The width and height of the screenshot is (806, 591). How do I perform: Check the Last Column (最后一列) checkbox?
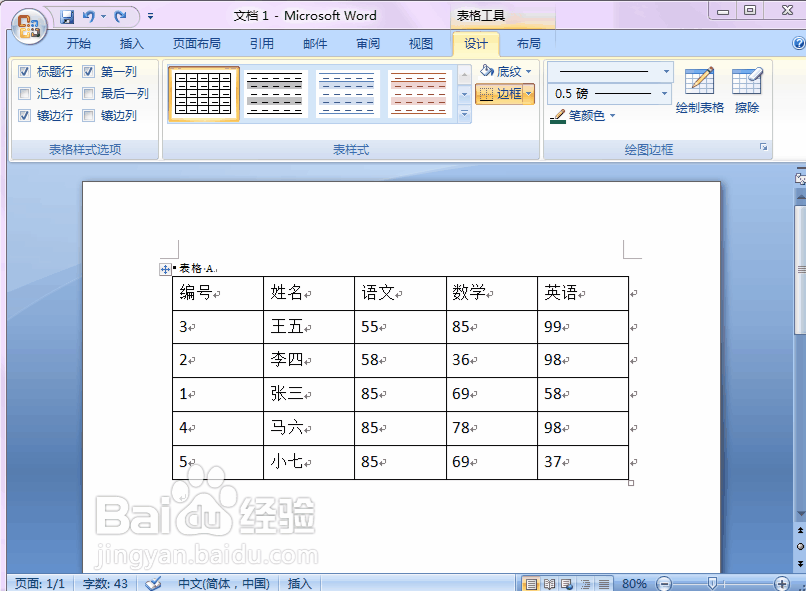pyautogui.click(x=88, y=93)
